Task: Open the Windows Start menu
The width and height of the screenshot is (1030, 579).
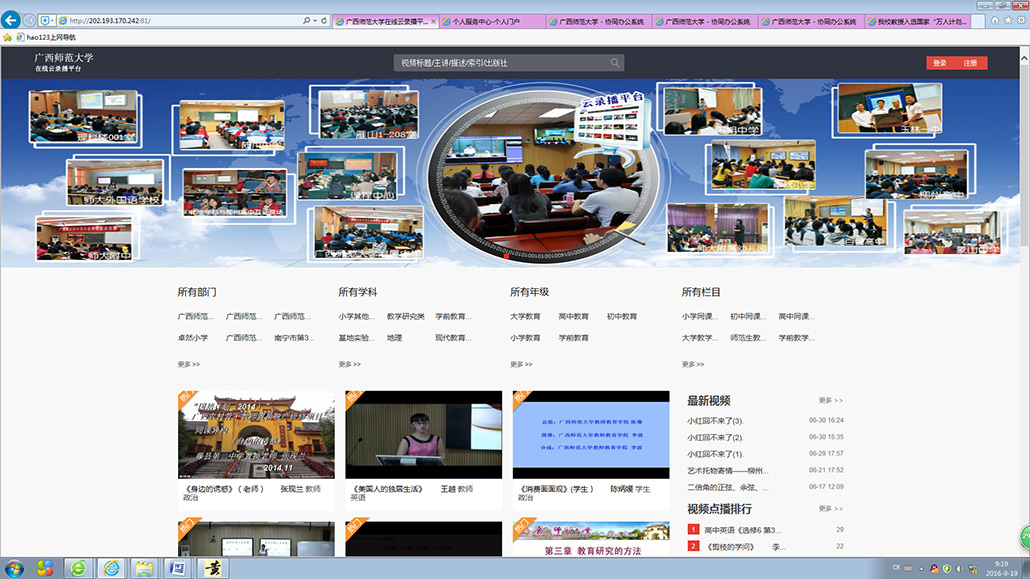Action: [x=44, y=567]
